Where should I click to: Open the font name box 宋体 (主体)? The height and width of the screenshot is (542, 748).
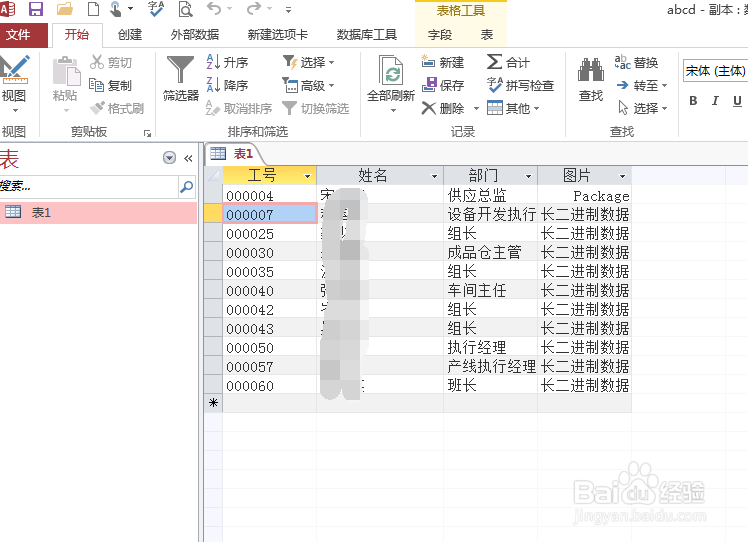click(x=715, y=71)
